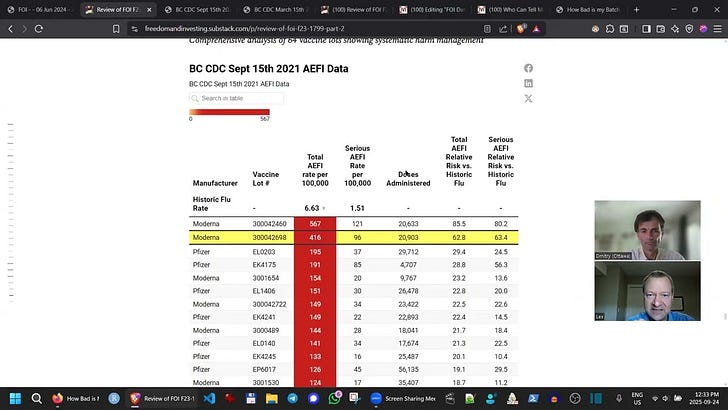Sort by Serious AEFI Rate per 100,000 column

coord(357,166)
